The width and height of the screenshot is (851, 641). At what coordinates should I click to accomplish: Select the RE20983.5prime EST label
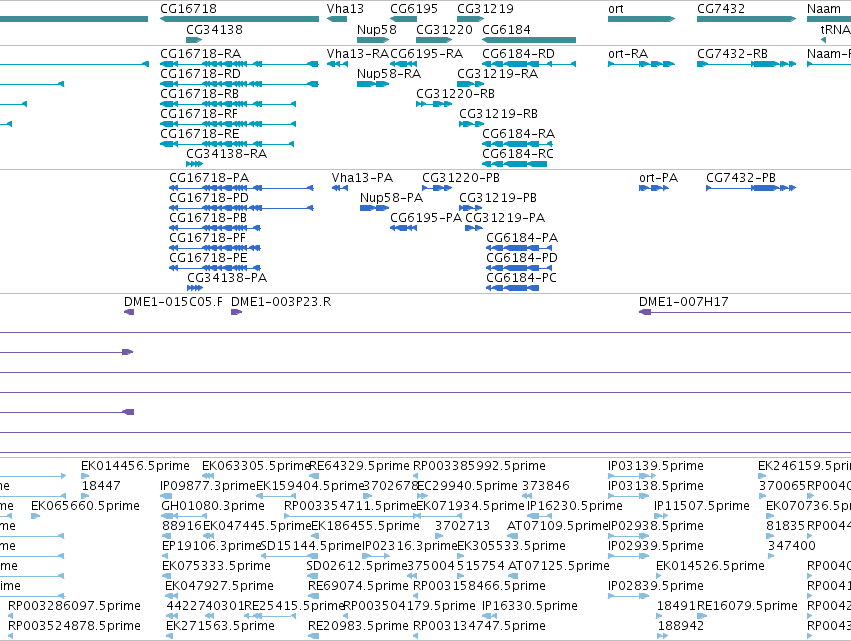[358, 626]
